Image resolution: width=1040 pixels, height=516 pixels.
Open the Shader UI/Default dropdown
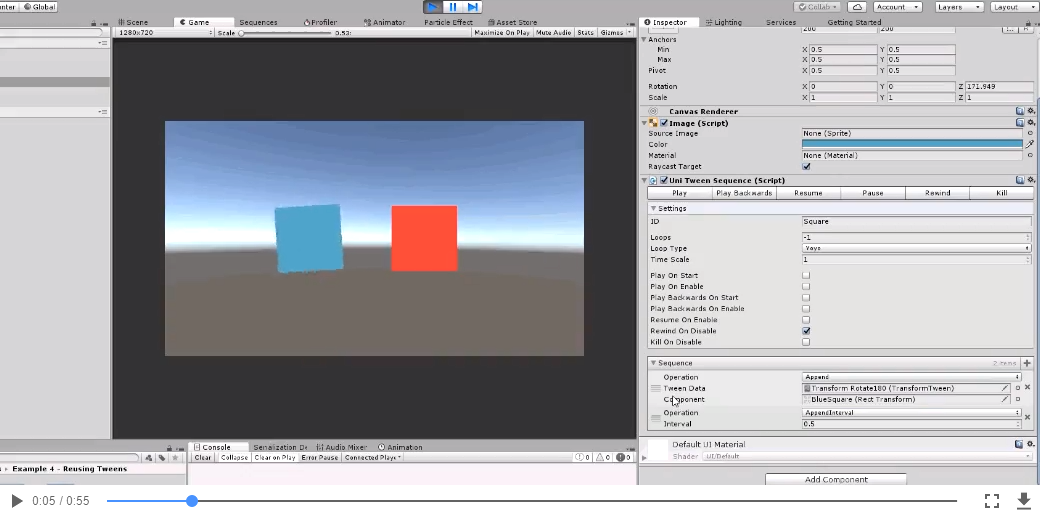coord(867,456)
